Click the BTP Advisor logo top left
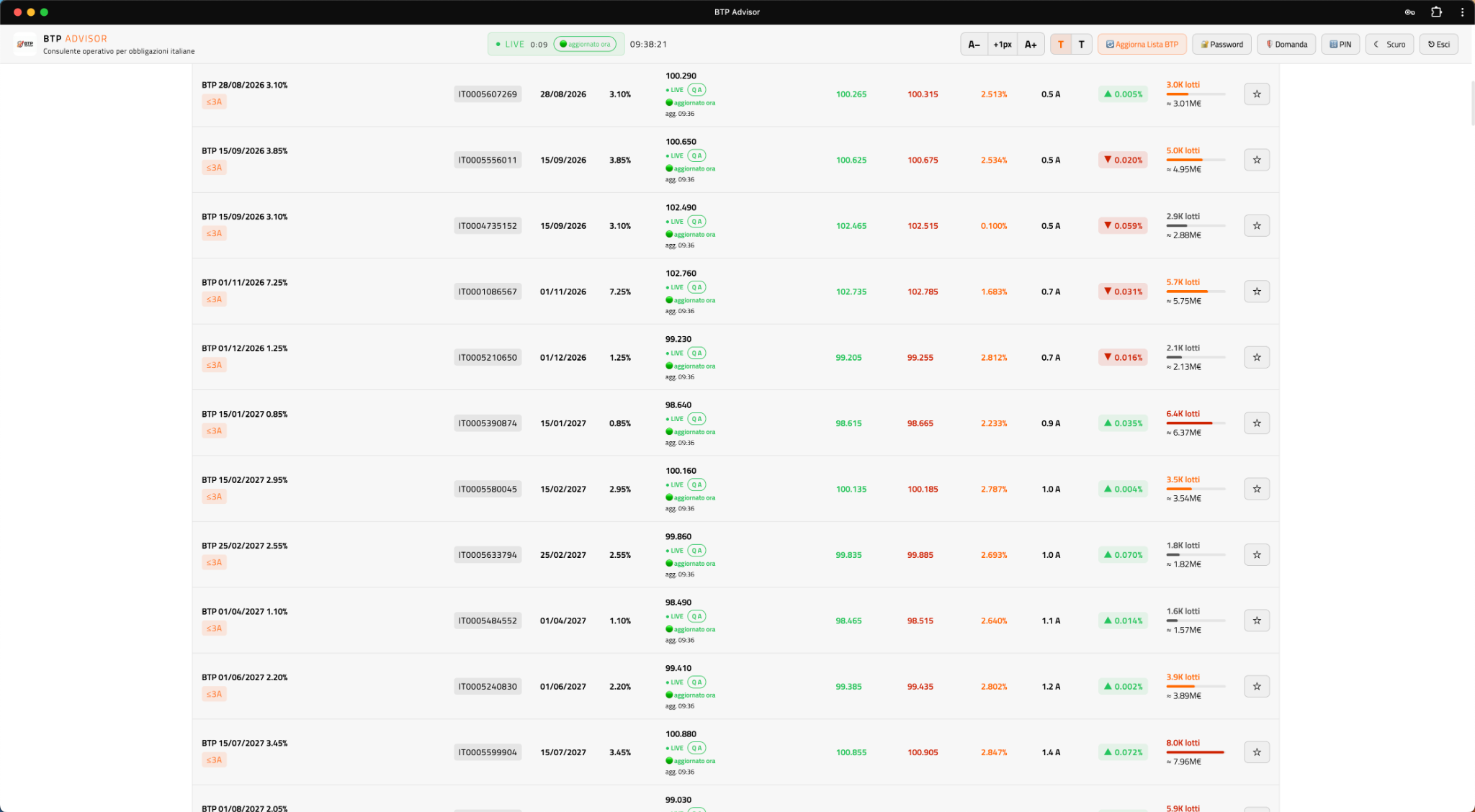1475x812 pixels. coord(24,44)
